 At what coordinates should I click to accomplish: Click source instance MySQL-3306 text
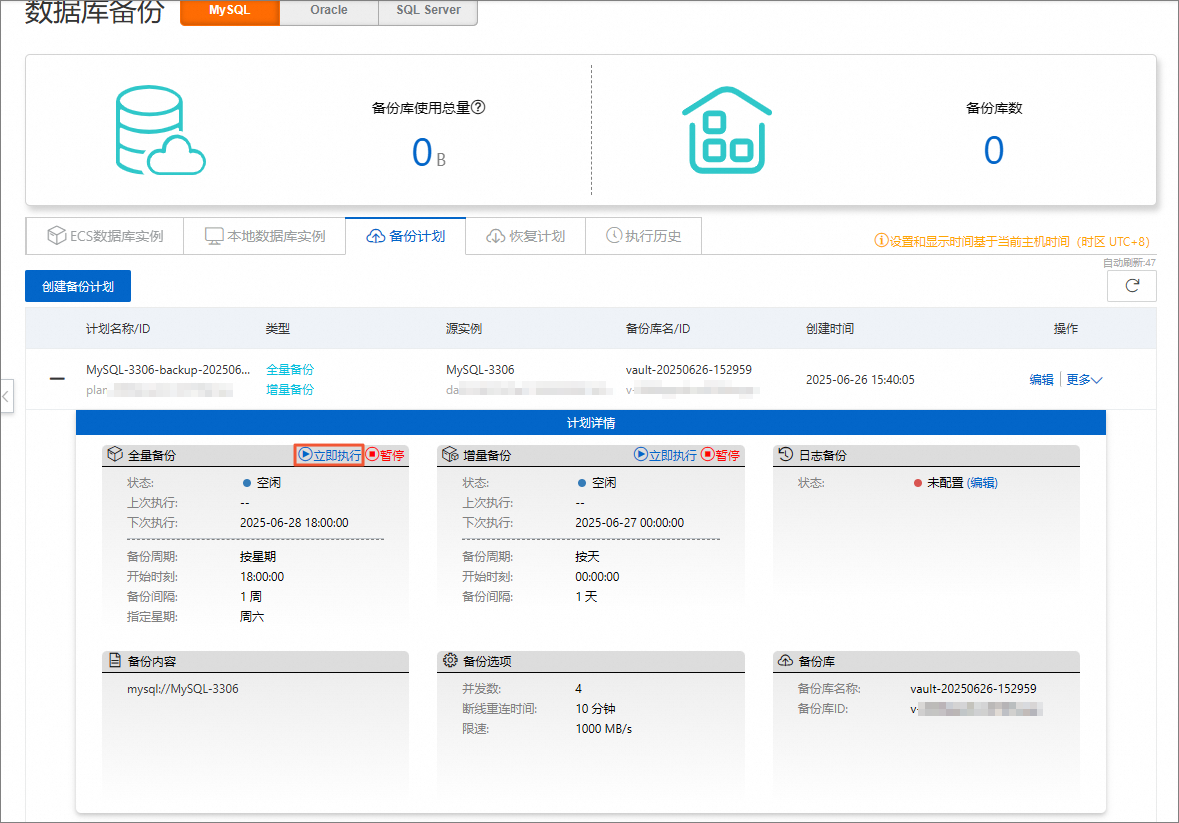pos(480,369)
